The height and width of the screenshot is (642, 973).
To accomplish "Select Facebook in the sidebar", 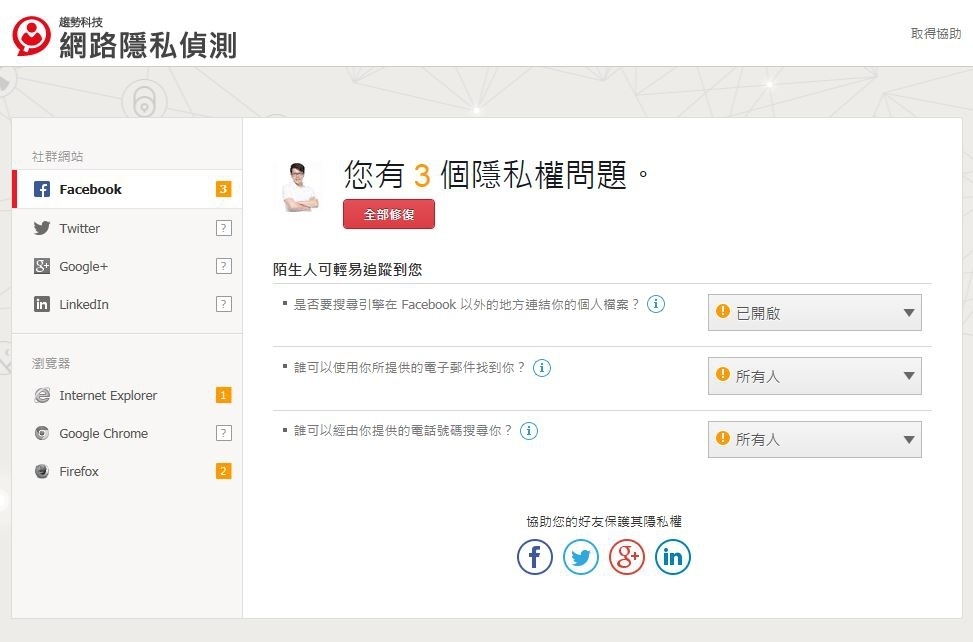I will click(x=90, y=189).
